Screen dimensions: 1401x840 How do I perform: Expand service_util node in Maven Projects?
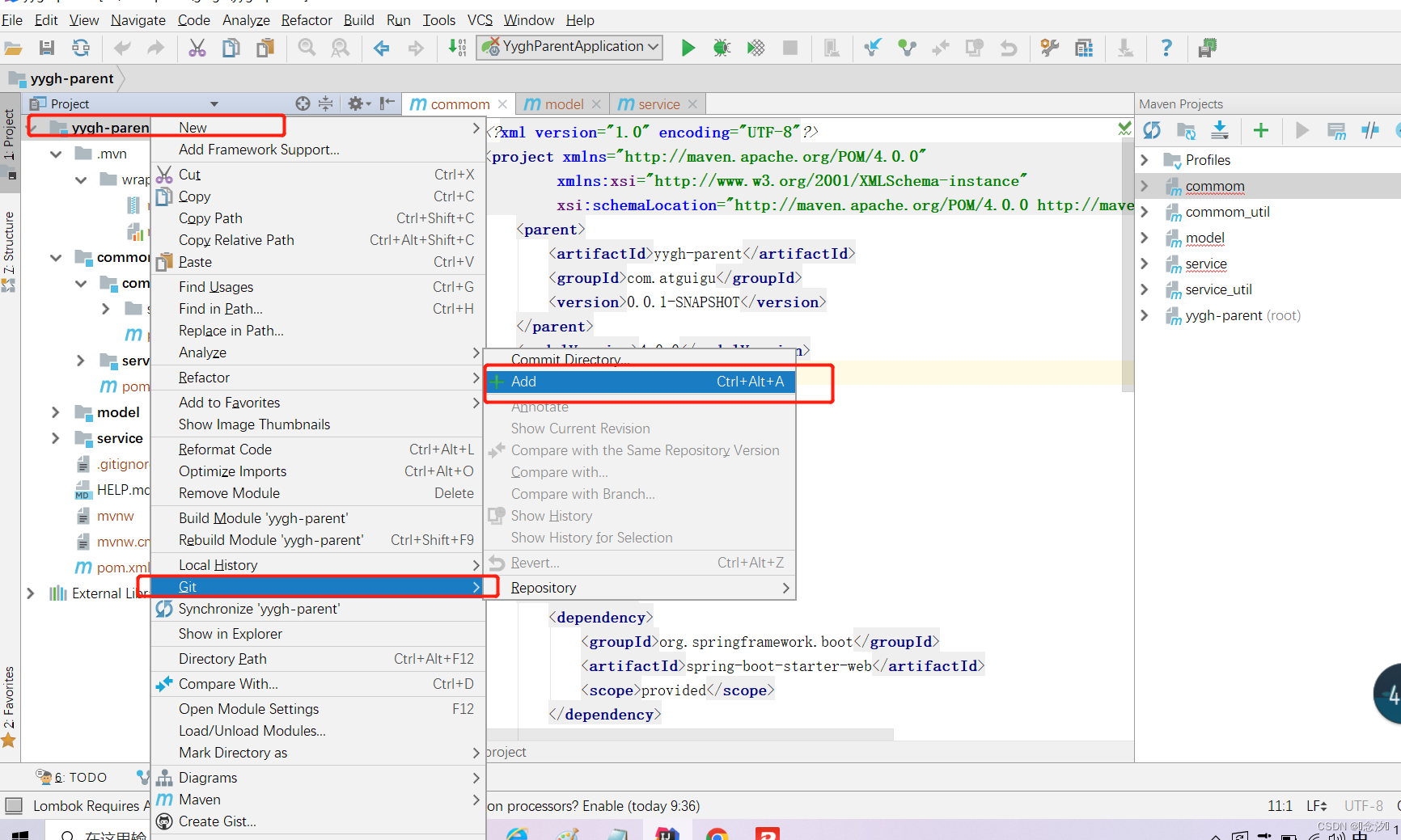tap(1145, 289)
